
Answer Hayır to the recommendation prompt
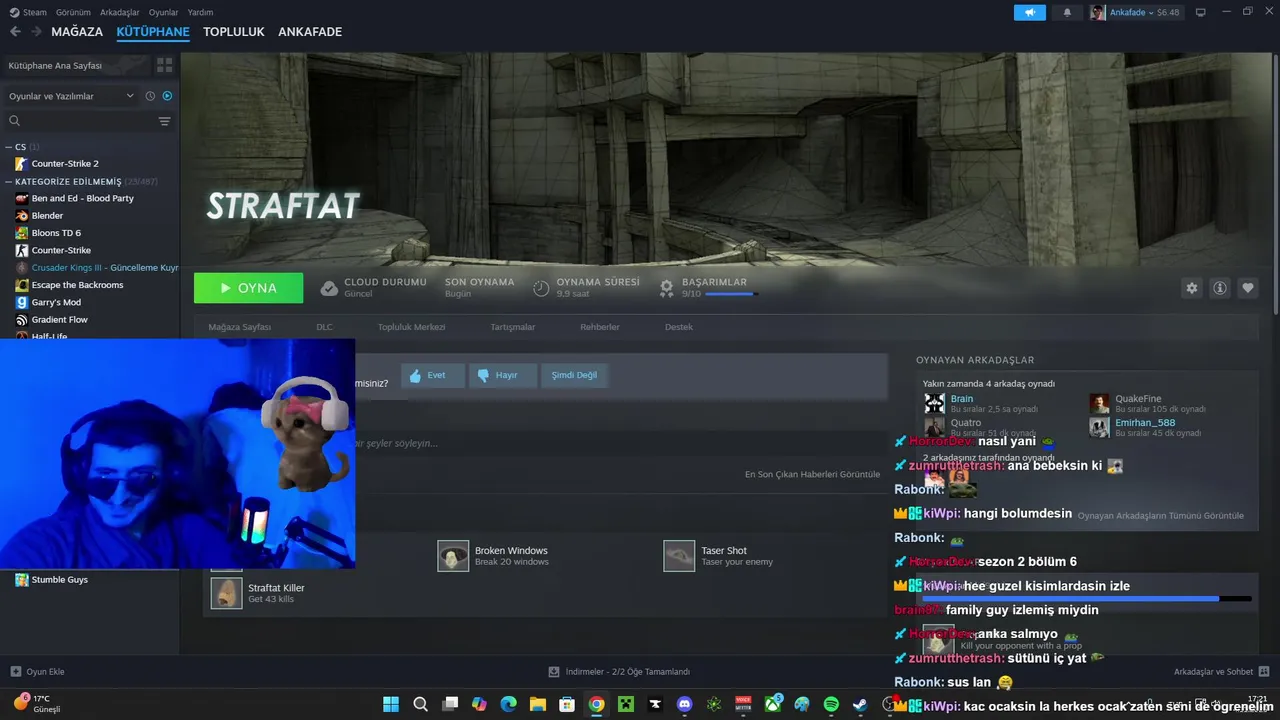[x=502, y=375]
